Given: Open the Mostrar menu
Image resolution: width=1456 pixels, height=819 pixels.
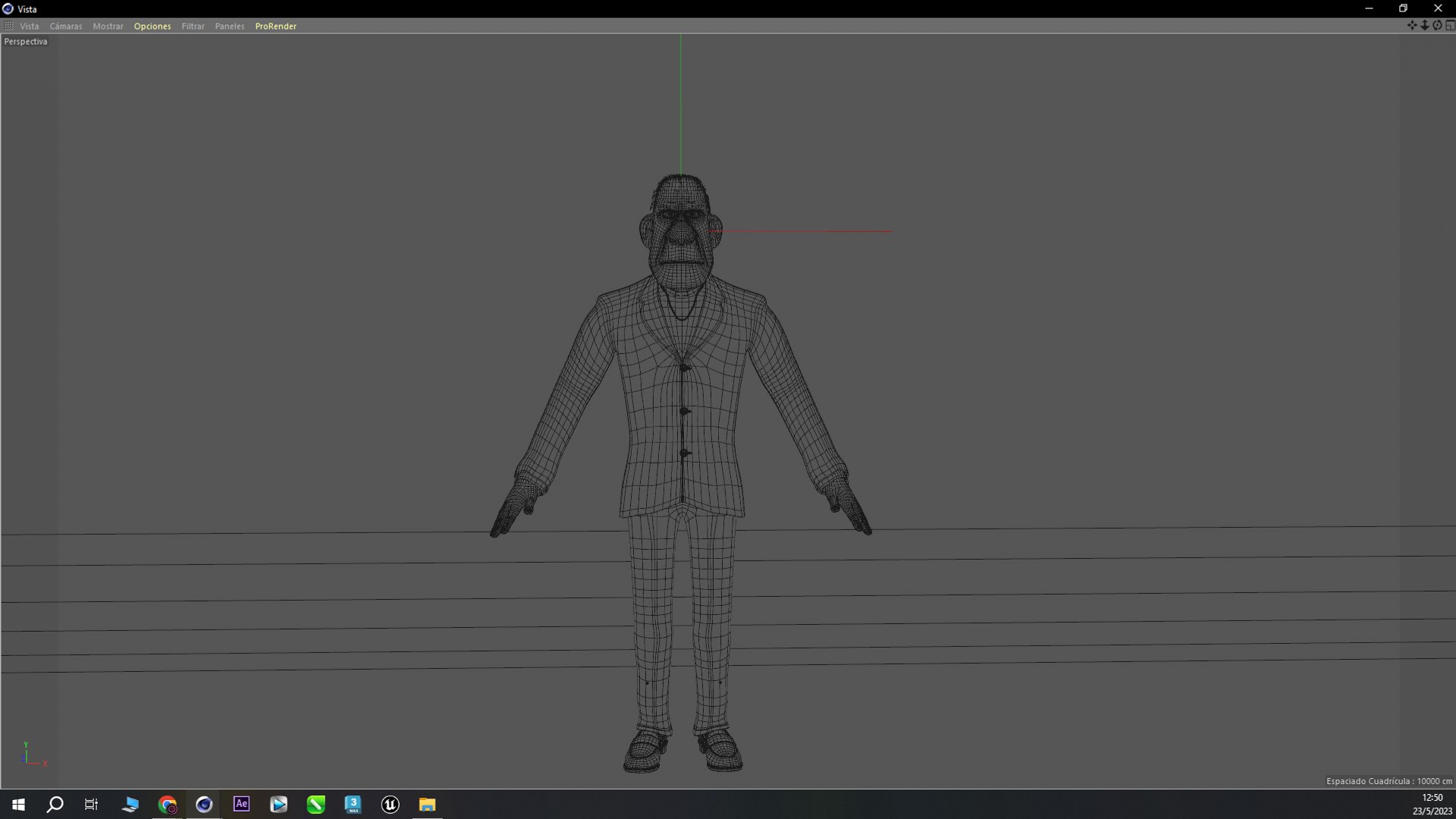Looking at the screenshot, I should [108, 26].
